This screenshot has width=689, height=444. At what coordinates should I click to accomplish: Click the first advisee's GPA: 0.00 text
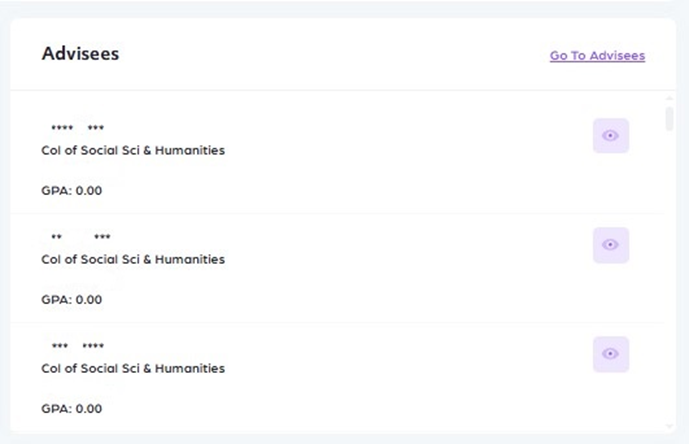(71, 190)
